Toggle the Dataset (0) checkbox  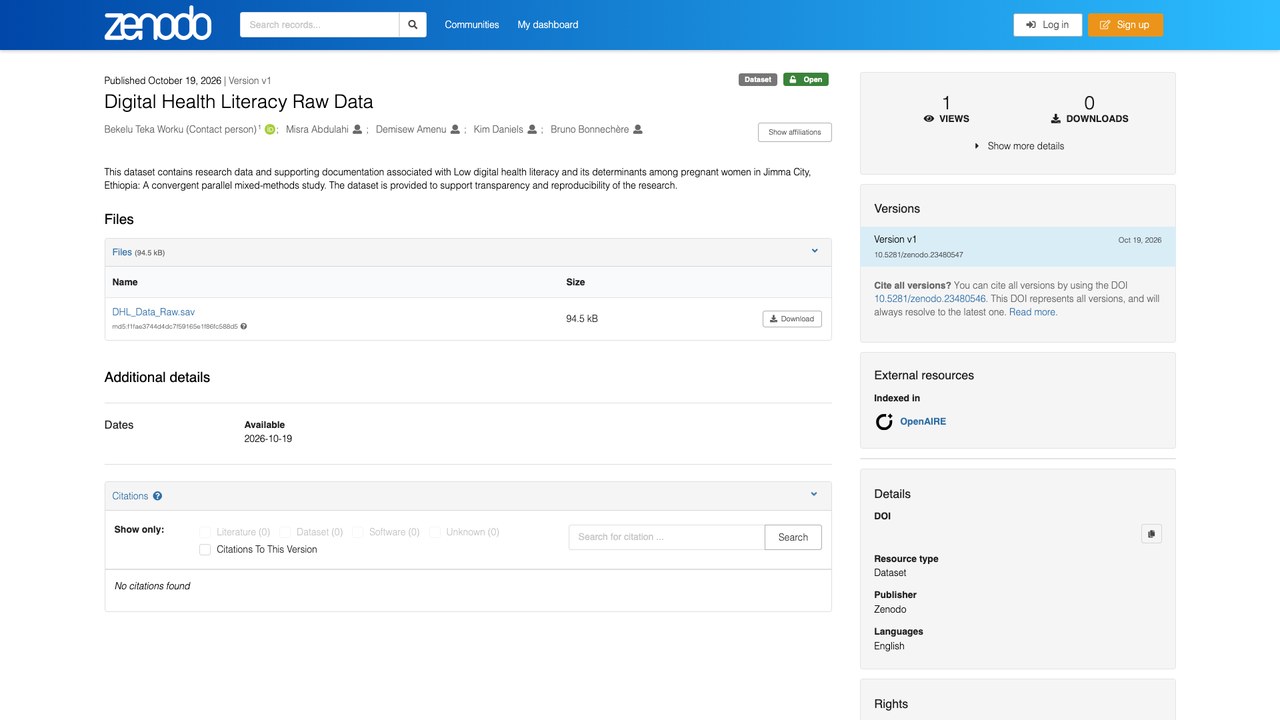tap(285, 532)
